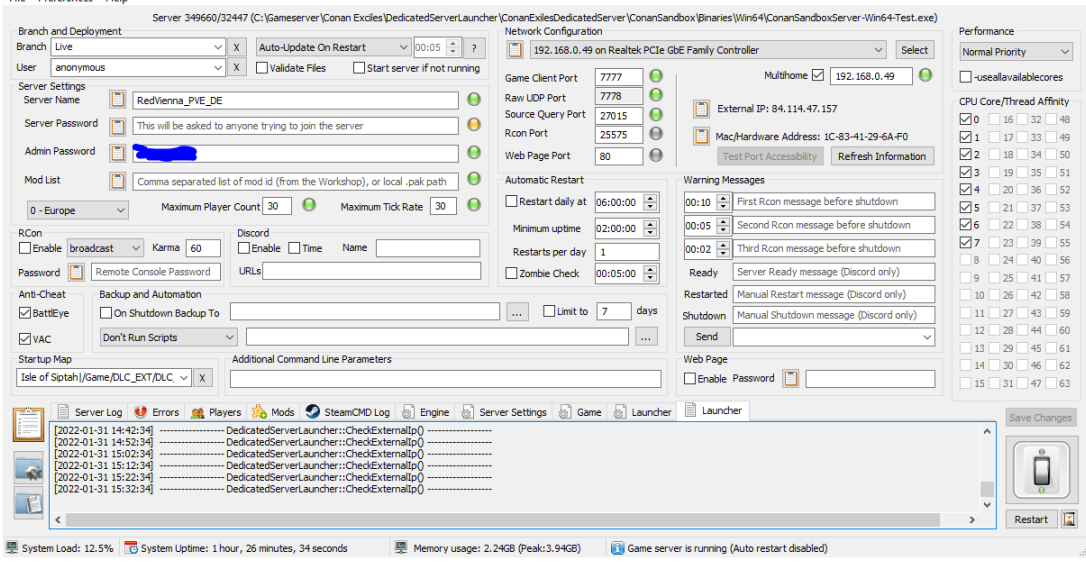
Task: Switch to the SteamCMD Log tab
Action: 348,412
